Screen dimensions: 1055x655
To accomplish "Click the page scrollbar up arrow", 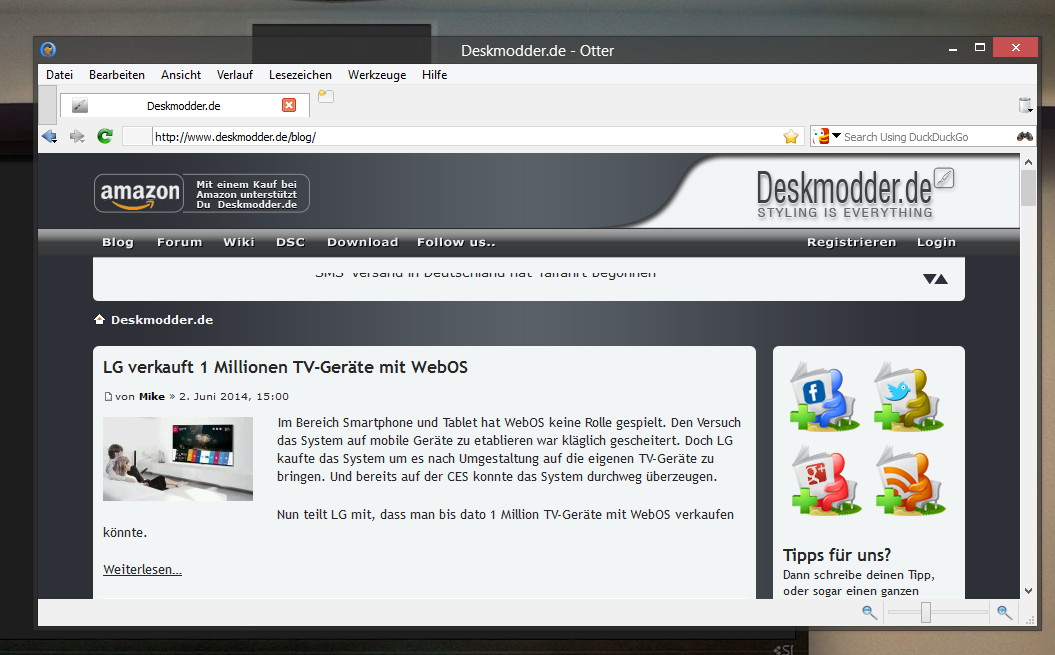I will coord(1028,162).
